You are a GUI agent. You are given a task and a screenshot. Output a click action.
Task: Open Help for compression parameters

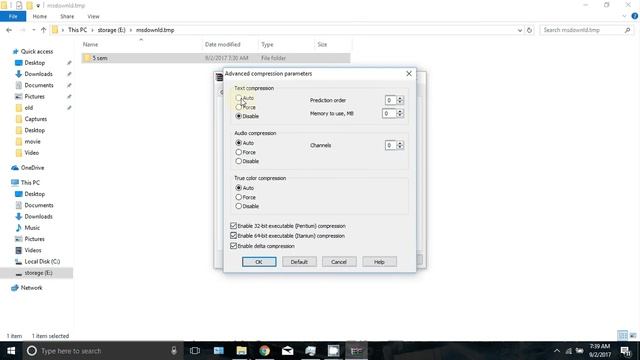[379, 262]
